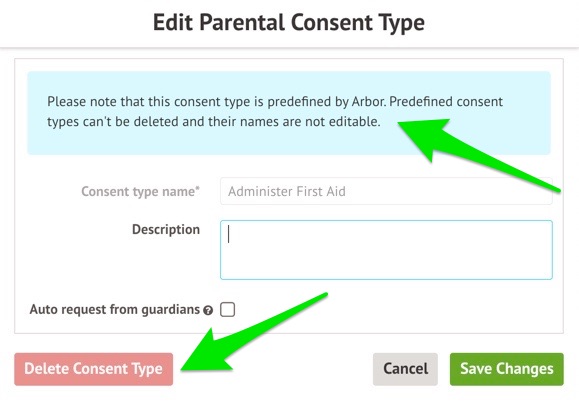
Task: Cancel editing the consent type
Action: 405,369
